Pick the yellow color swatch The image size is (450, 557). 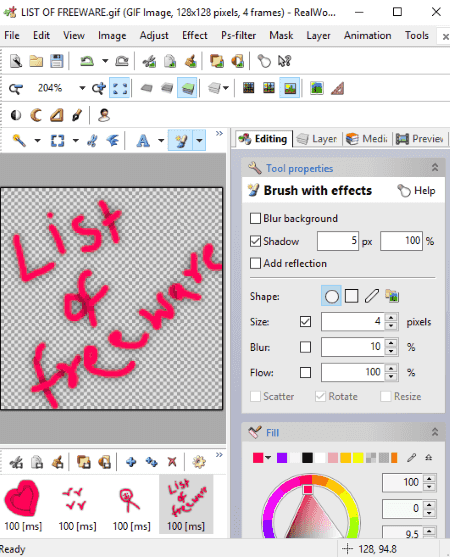point(358,458)
